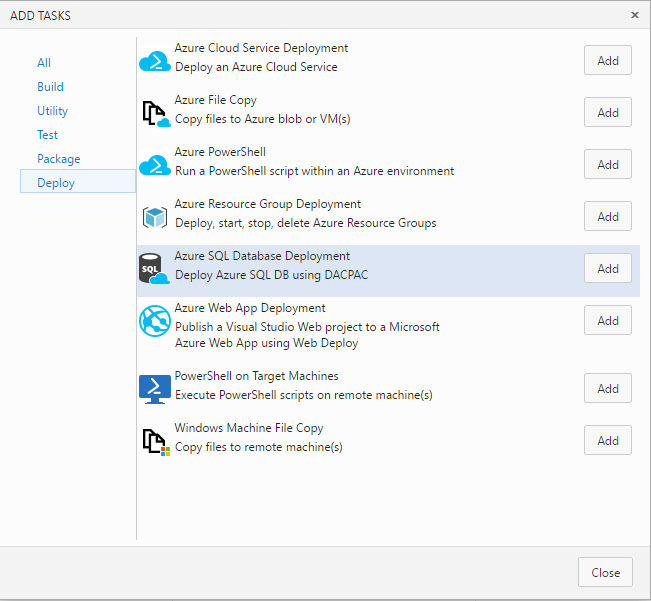Image resolution: width=651 pixels, height=601 pixels.
Task: Click 'Deploy an Azure Cloud Service' description
Action: (x=256, y=67)
